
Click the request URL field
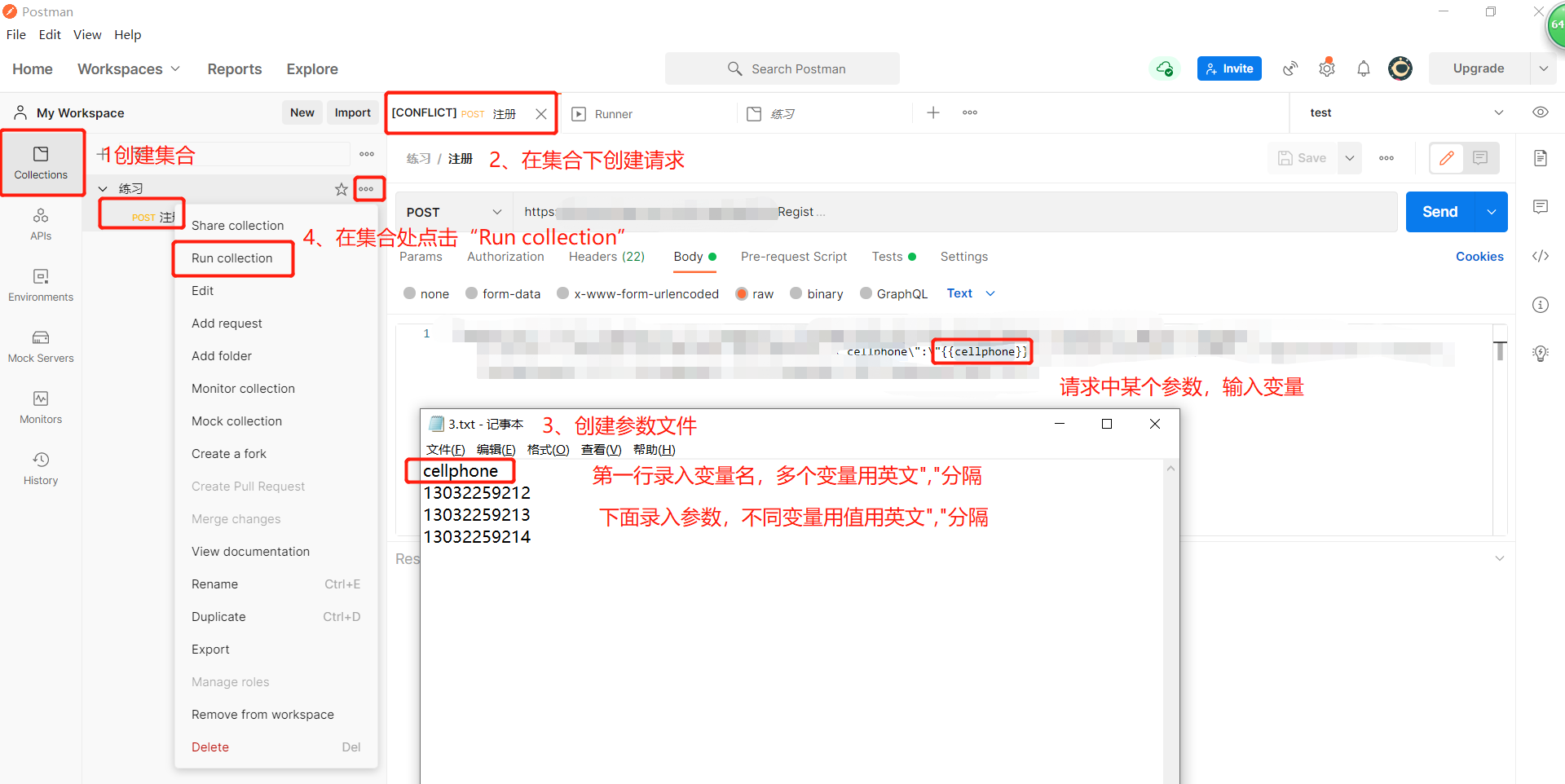(955, 212)
